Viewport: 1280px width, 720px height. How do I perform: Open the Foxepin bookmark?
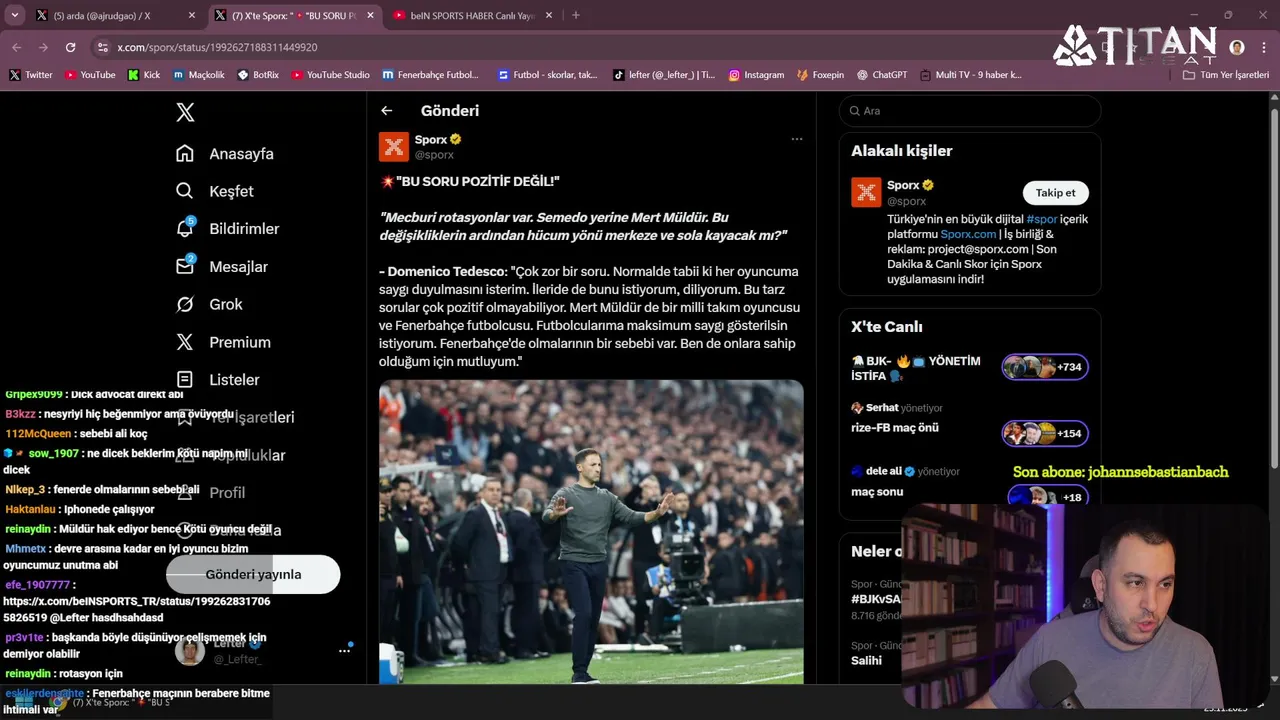[x=820, y=75]
